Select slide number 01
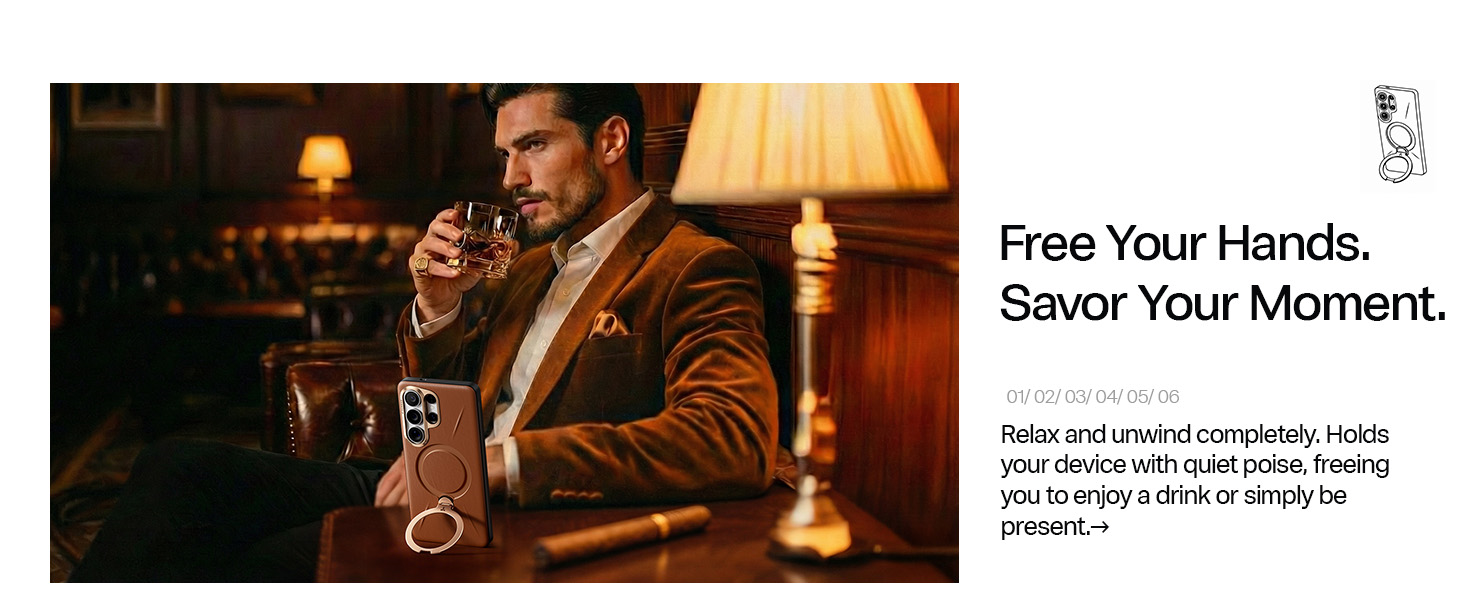This screenshot has width=1464, height=600. 1018,397
